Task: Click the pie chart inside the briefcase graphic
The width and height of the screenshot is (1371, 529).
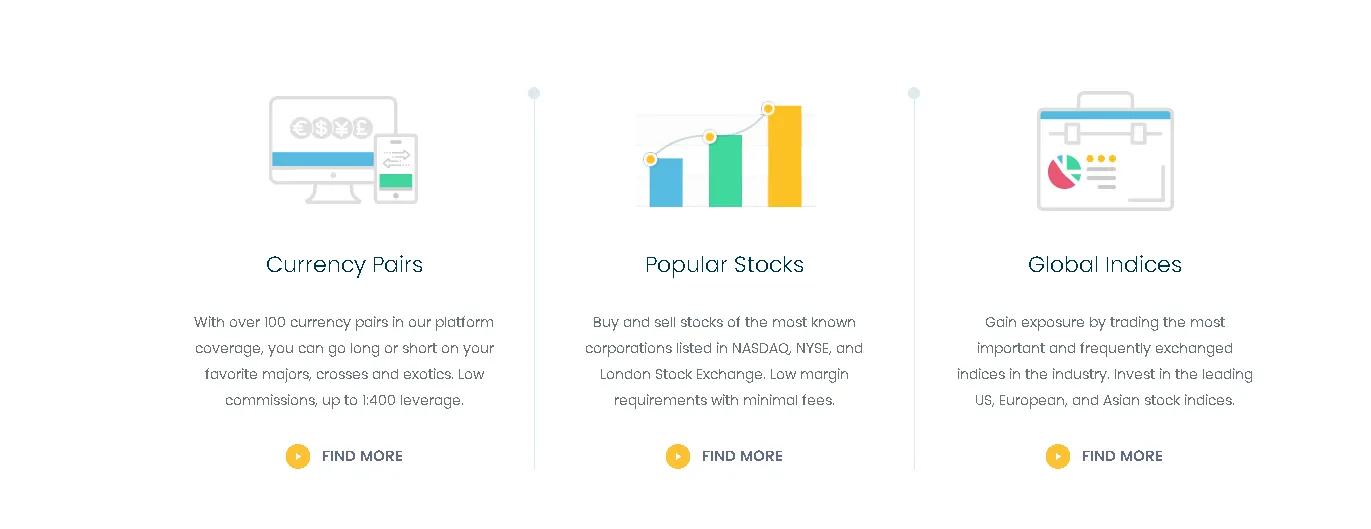Action: (x=1065, y=172)
